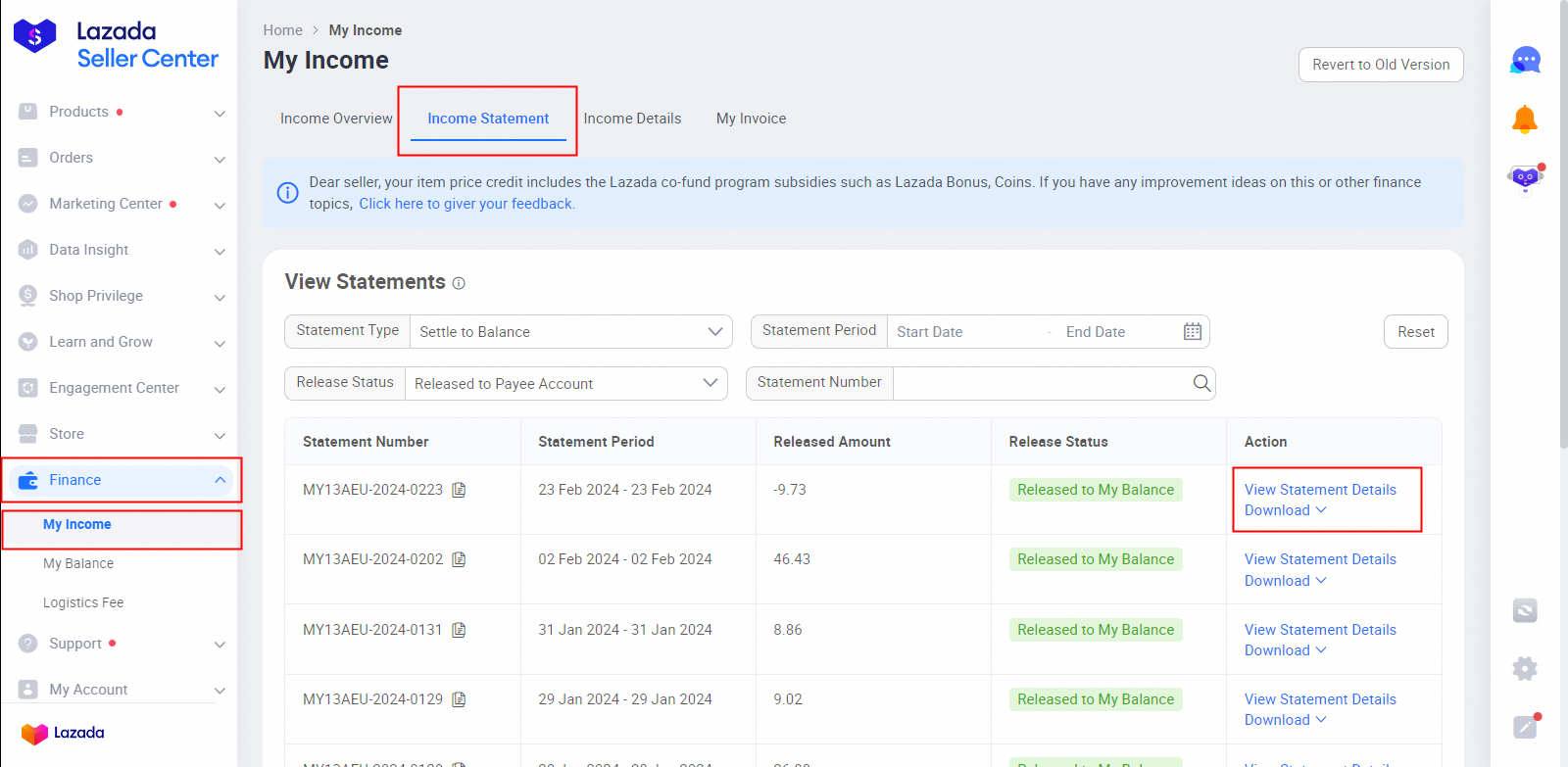Click the calendar icon in Statement Period
The height and width of the screenshot is (767, 1568).
pyautogui.click(x=1192, y=332)
